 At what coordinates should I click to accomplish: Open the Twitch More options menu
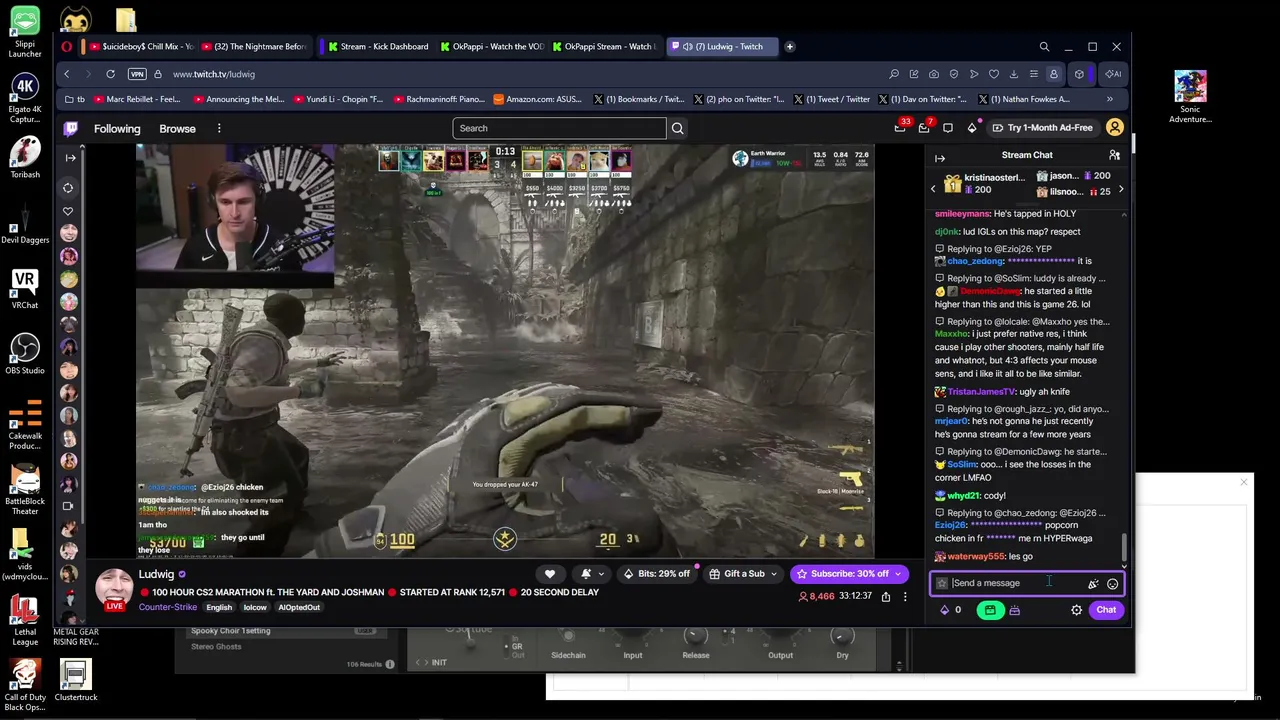click(x=219, y=128)
